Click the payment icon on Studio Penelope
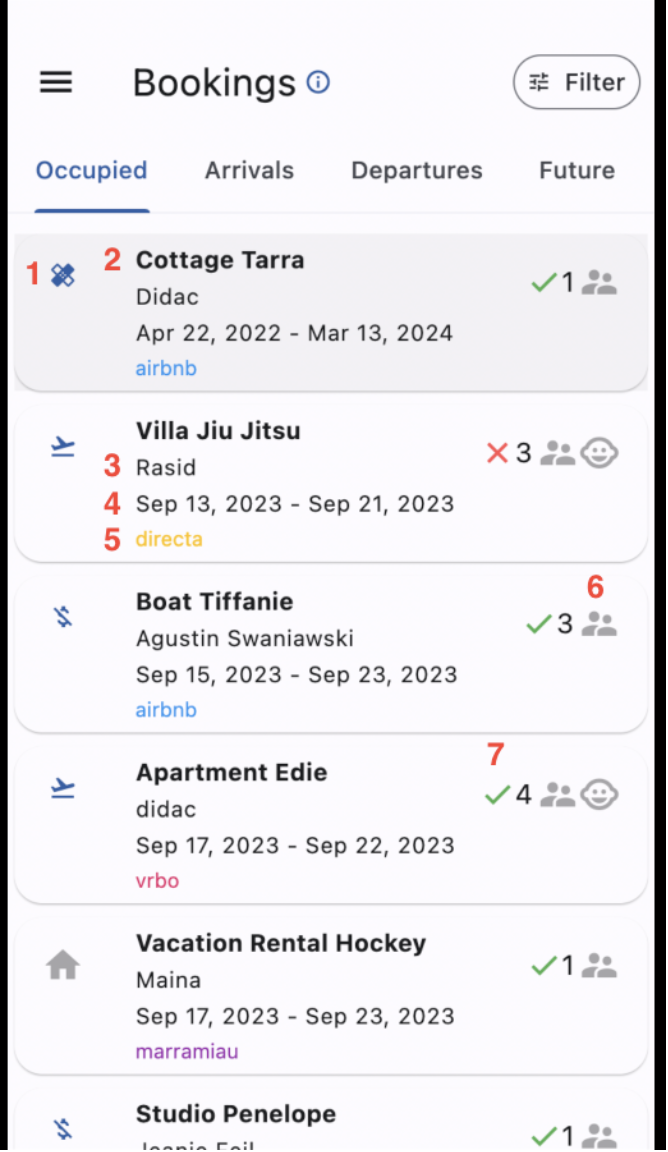This screenshot has height=1152, width=668. pyautogui.click(x=62, y=1127)
